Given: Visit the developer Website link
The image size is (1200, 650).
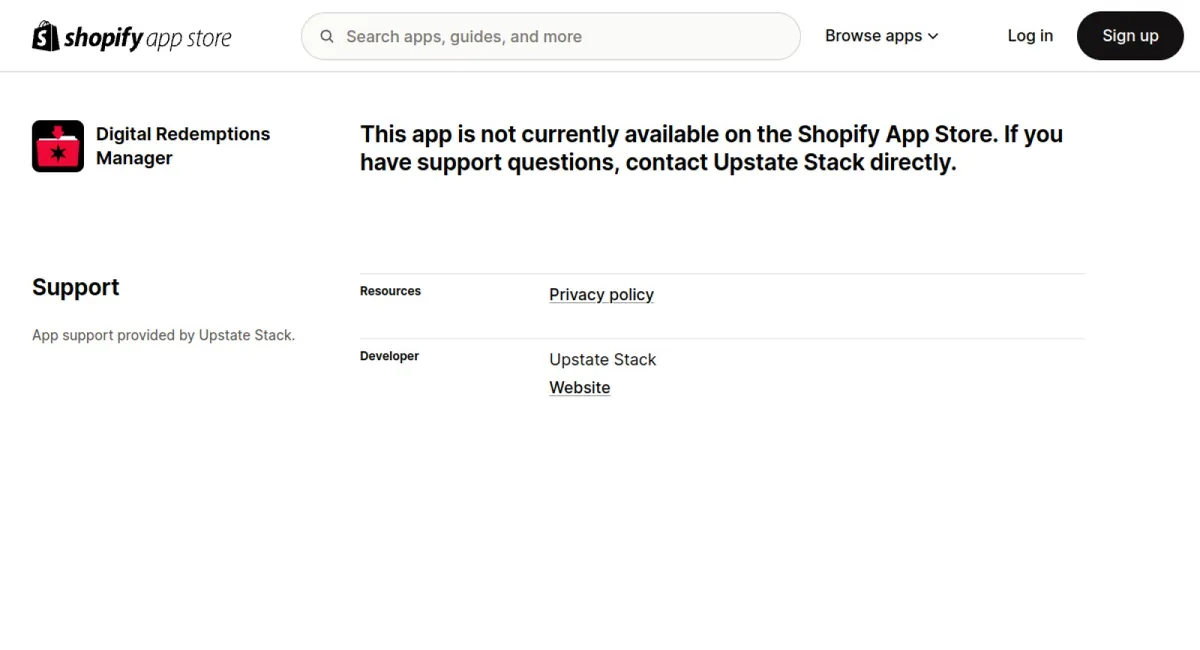Looking at the screenshot, I should coord(580,387).
